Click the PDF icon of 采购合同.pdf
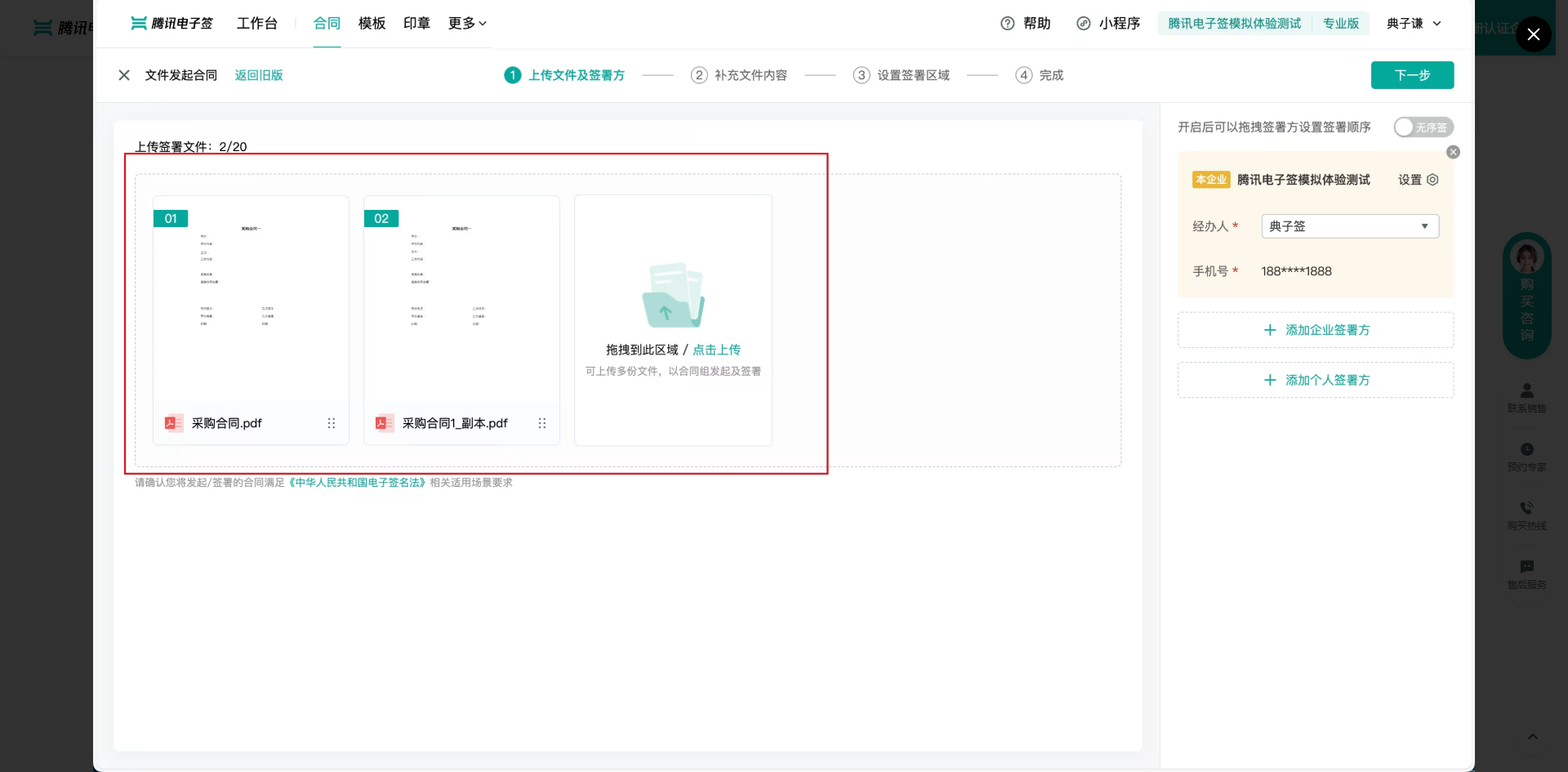The height and width of the screenshot is (772, 1568). coord(174,423)
